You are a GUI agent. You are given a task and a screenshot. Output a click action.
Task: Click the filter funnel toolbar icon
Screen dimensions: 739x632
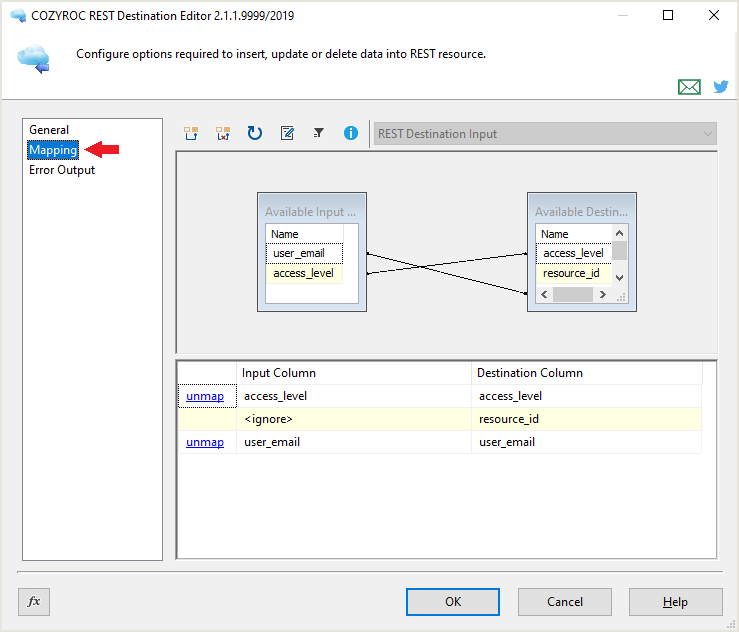(x=319, y=133)
